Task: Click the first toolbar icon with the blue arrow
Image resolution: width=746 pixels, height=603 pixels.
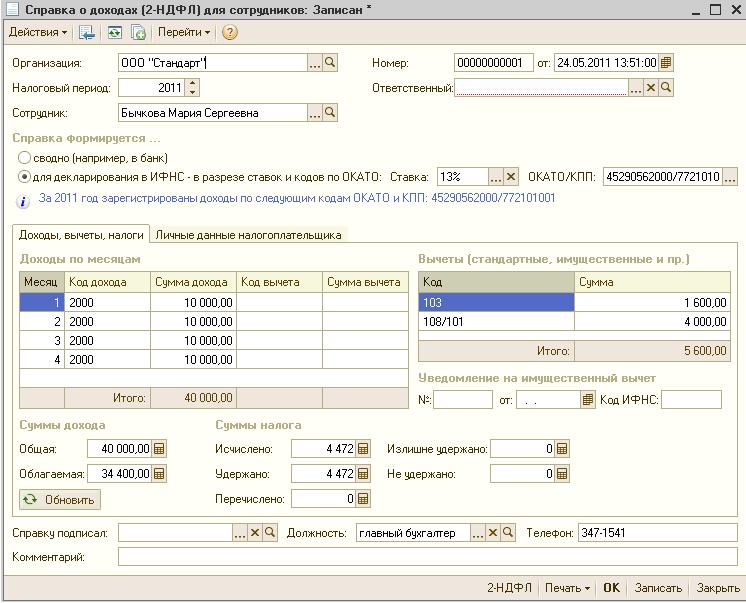Action: click(x=87, y=32)
